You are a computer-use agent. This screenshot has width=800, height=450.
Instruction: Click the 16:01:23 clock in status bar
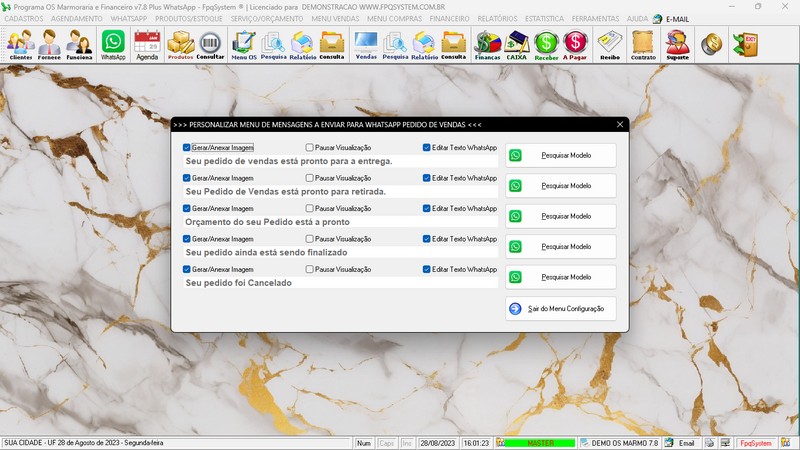pos(476,443)
